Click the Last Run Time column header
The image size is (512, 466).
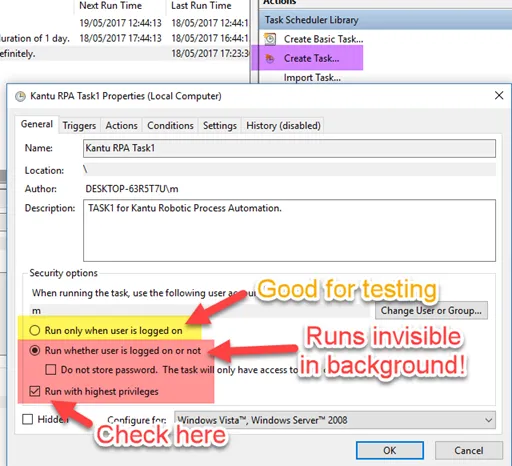click(201, 5)
